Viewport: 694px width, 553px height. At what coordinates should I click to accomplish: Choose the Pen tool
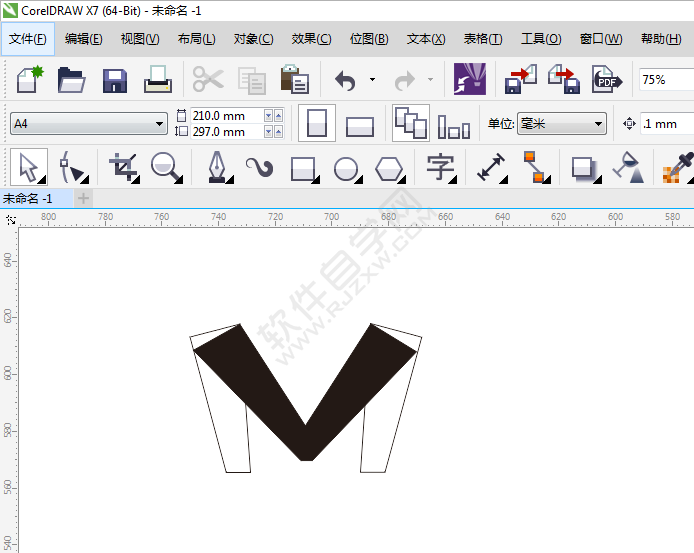[216, 167]
